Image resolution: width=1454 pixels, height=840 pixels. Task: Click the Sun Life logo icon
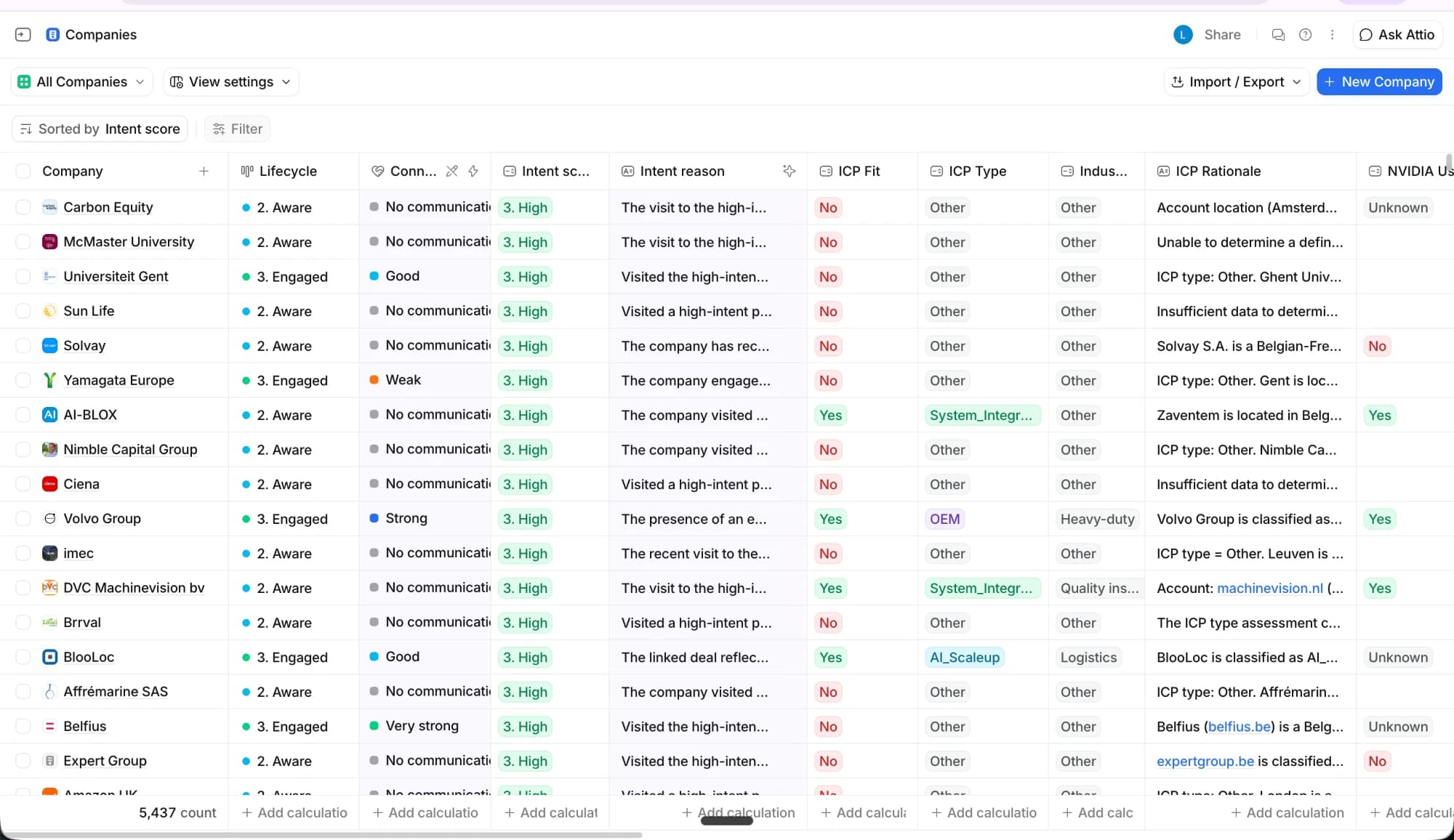49,311
